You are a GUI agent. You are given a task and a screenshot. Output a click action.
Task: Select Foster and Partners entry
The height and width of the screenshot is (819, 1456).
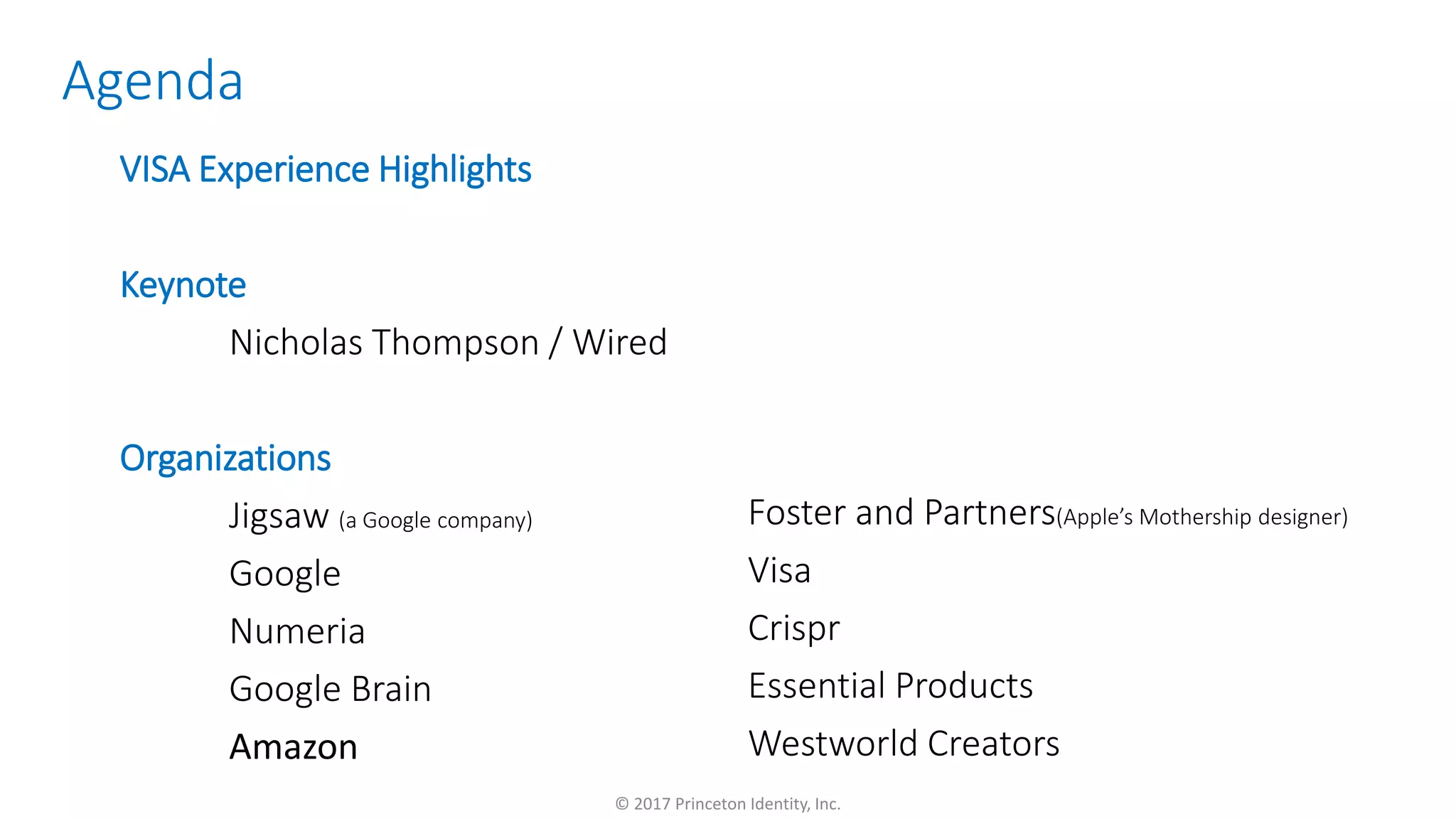click(x=901, y=513)
